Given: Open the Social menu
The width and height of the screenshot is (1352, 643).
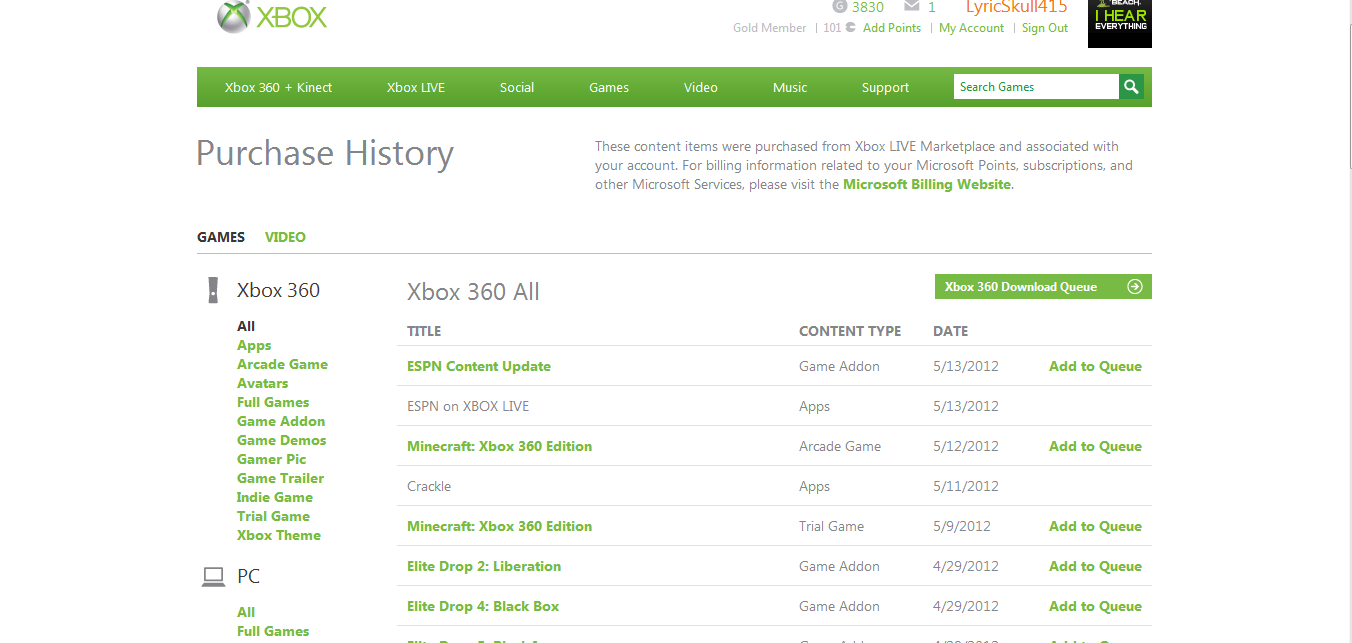Looking at the screenshot, I should (x=517, y=87).
